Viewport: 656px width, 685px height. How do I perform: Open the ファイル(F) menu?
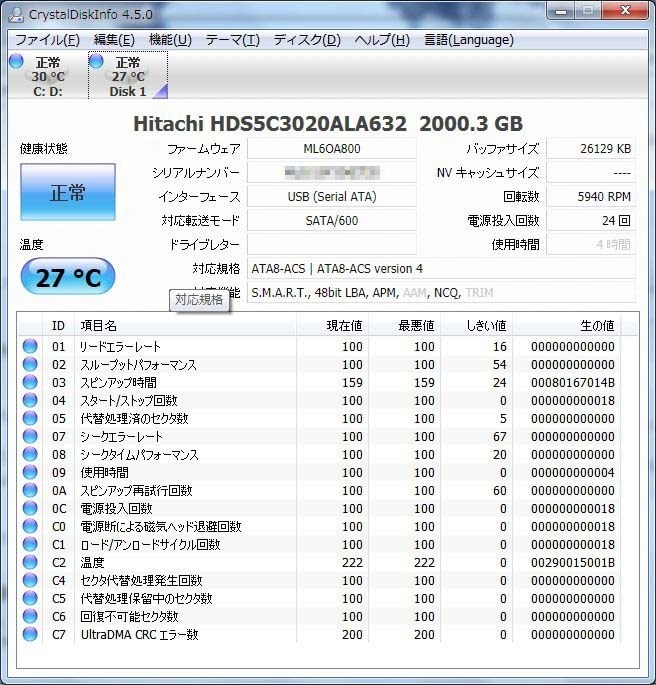pyautogui.click(x=47, y=40)
